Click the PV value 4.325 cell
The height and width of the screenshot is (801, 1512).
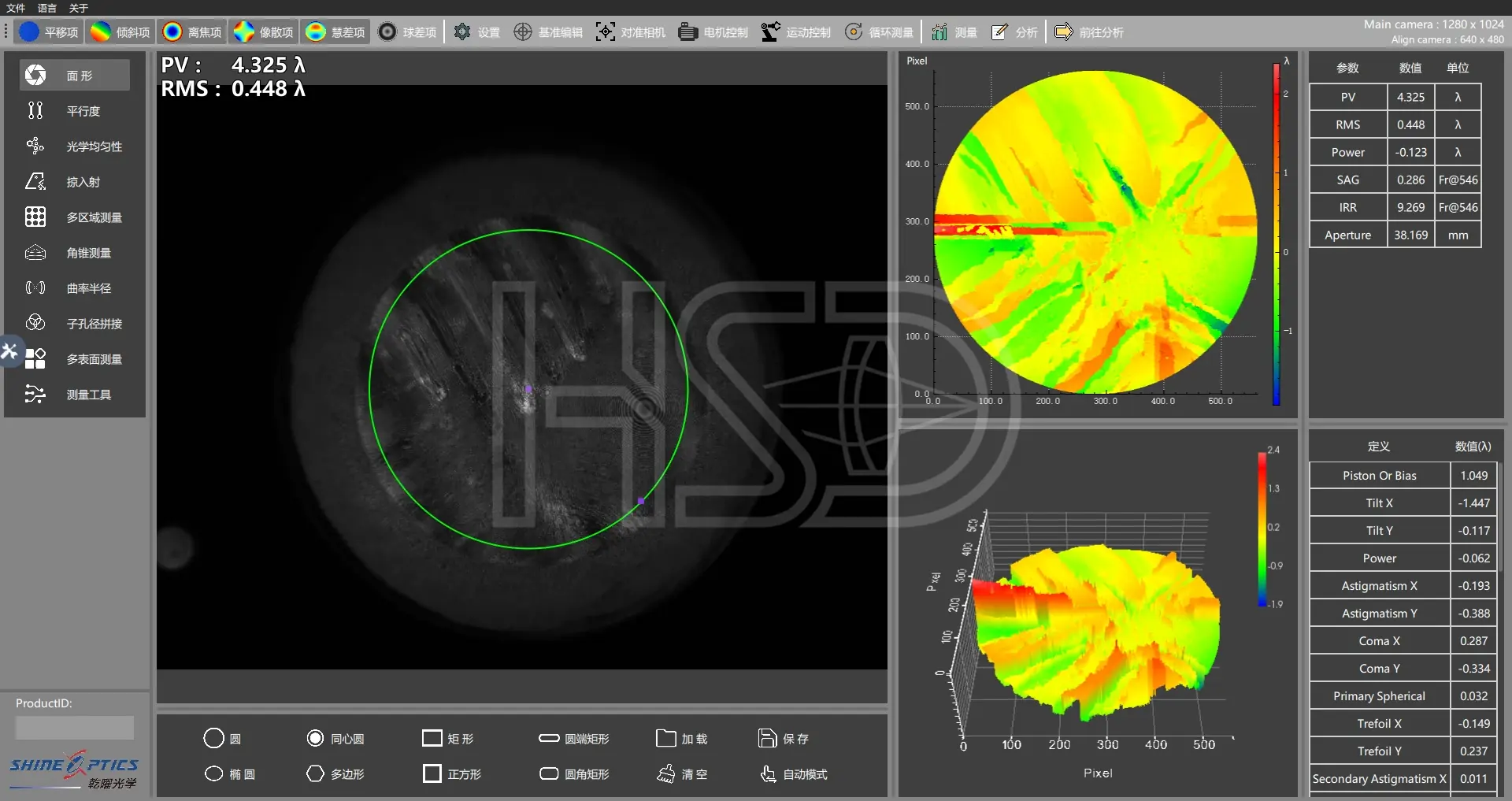pyautogui.click(x=1410, y=97)
